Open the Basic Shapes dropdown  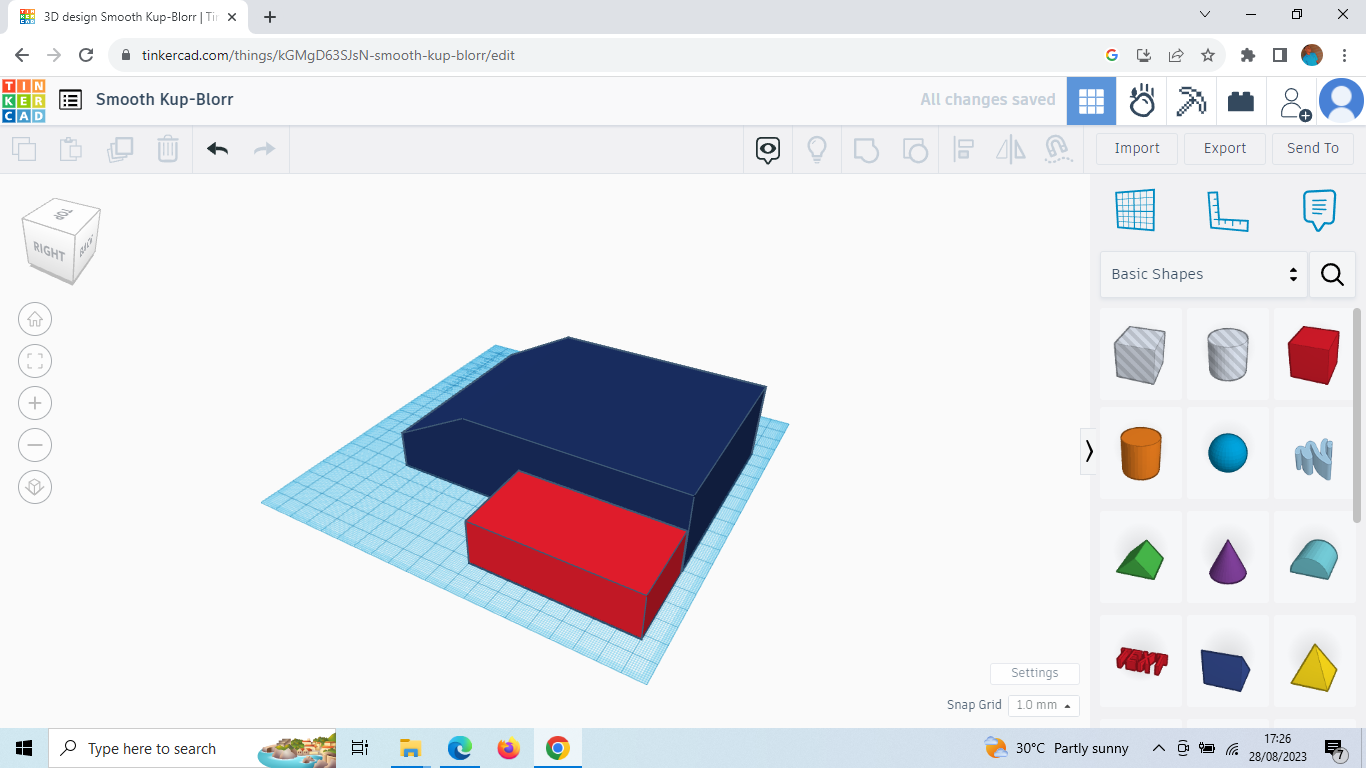(1203, 274)
